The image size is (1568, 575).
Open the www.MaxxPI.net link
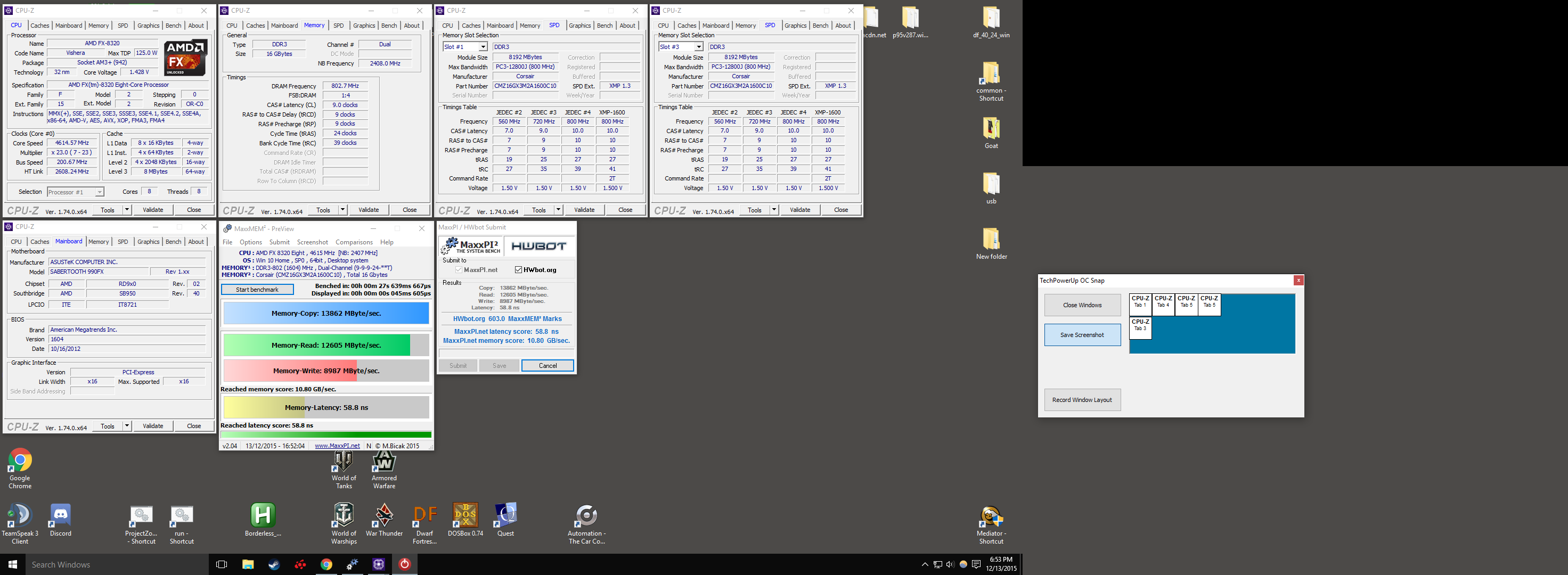(x=337, y=446)
